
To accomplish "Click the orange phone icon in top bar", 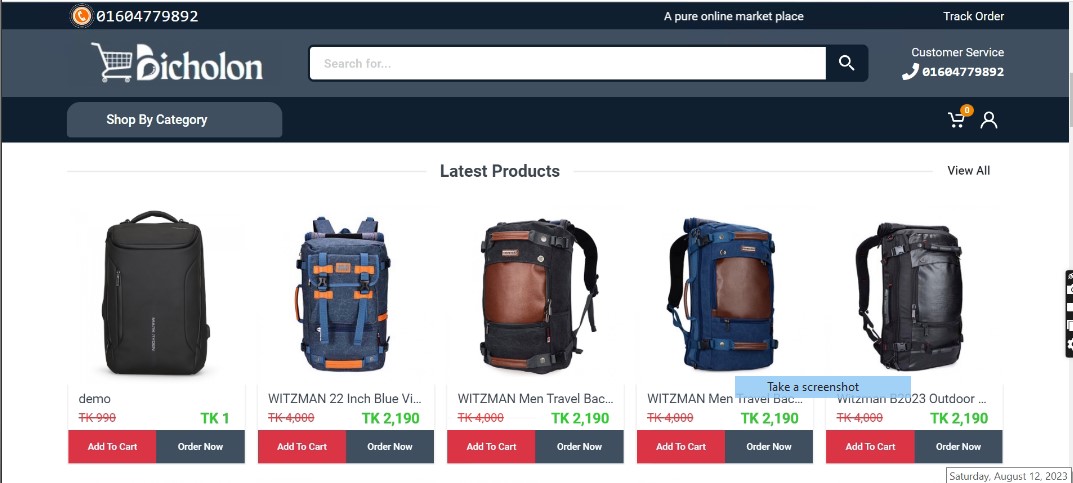I will point(81,16).
